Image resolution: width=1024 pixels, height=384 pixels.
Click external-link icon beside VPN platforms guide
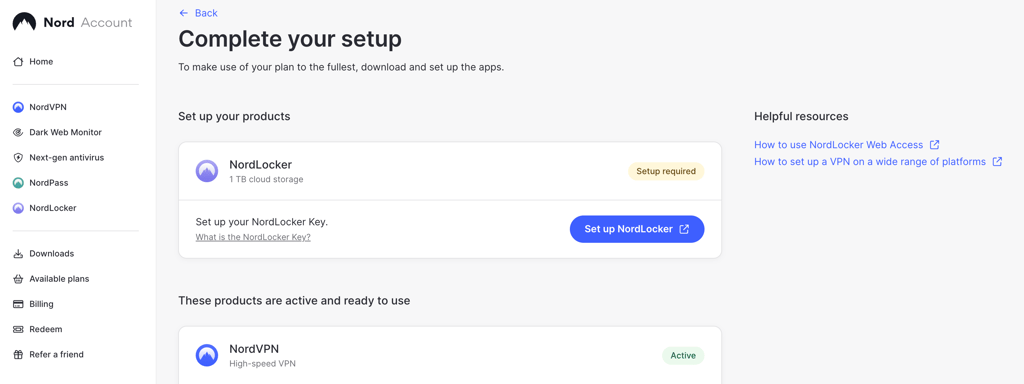click(x=997, y=162)
